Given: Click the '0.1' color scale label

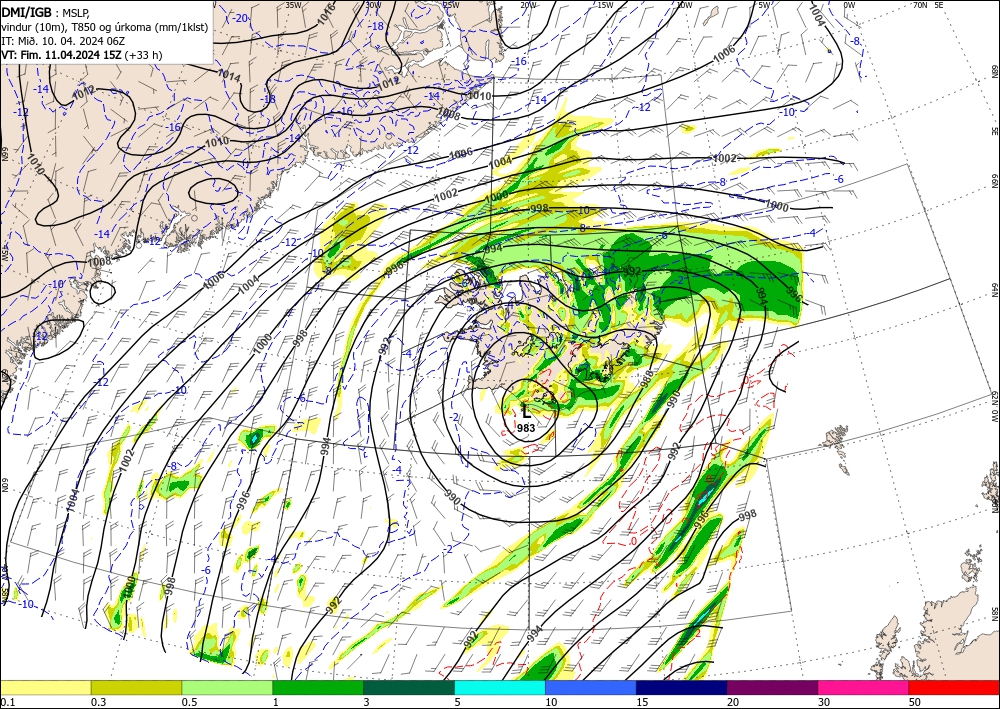Looking at the screenshot, I should 7,702.
